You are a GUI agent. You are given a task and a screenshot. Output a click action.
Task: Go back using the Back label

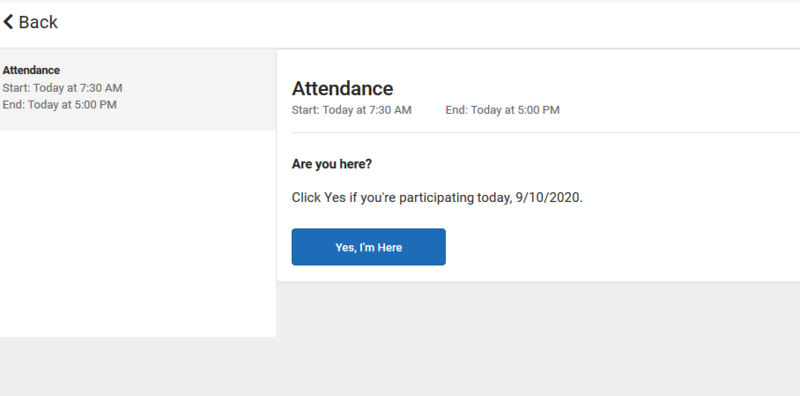click(38, 22)
